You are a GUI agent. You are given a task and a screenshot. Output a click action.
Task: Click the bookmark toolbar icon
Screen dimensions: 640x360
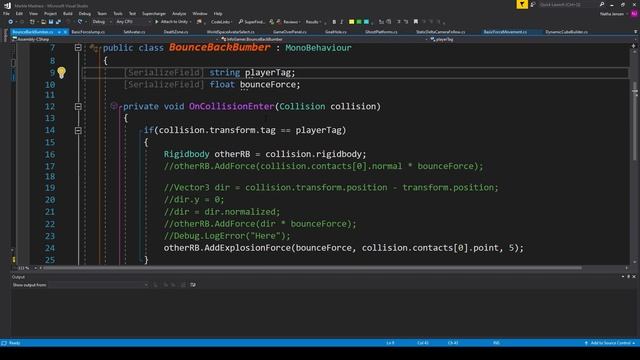coord(416,22)
